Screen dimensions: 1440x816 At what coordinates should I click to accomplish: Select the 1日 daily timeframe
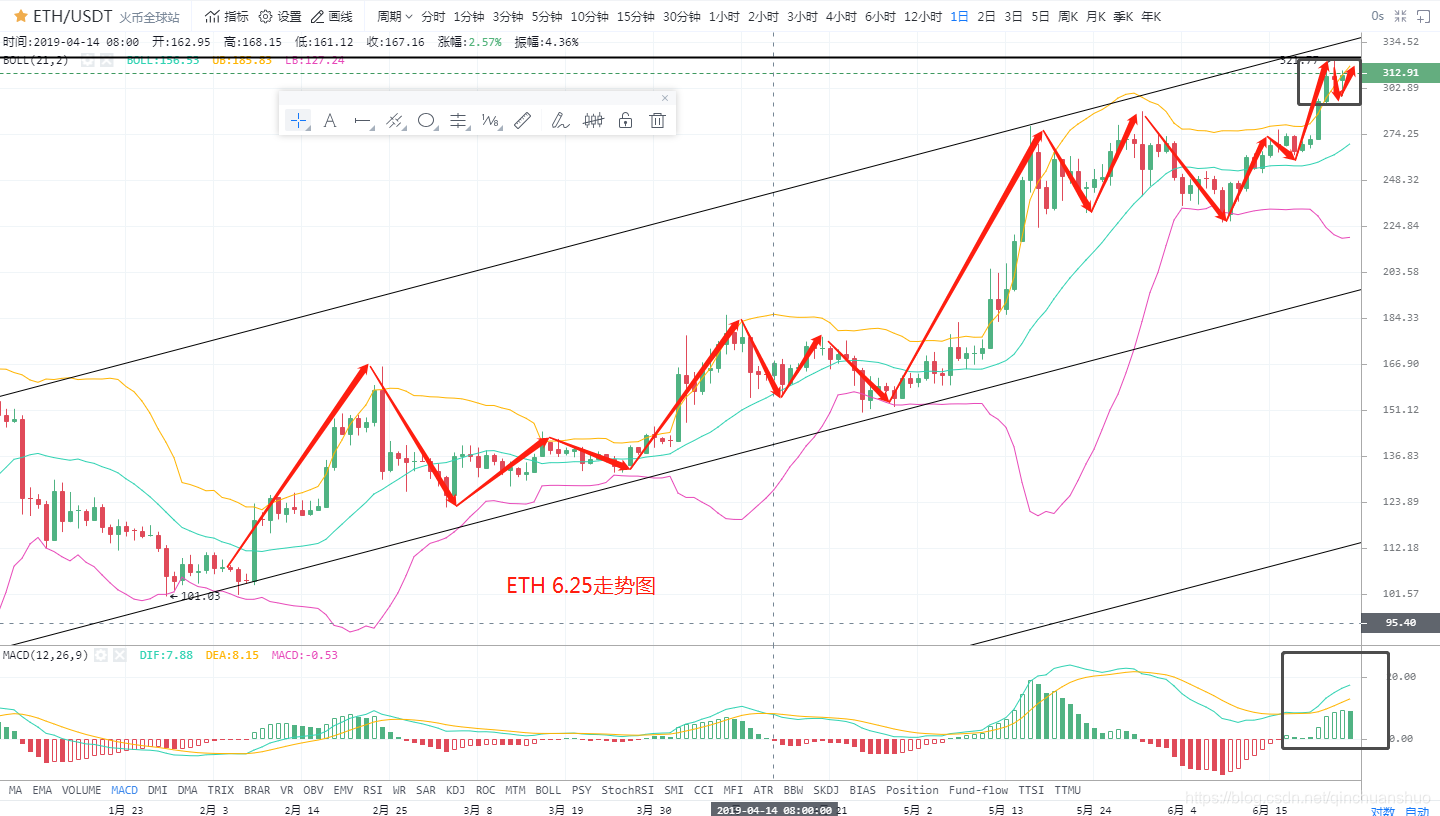[x=959, y=16]
